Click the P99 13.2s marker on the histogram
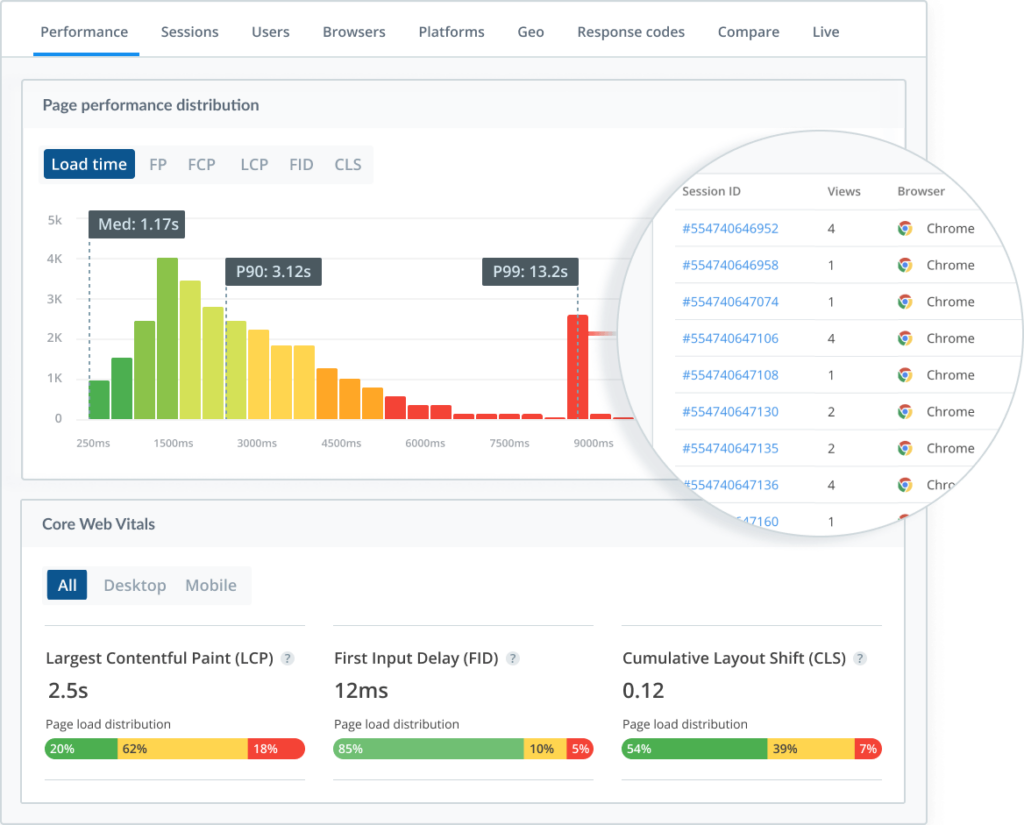 (530, 271)
